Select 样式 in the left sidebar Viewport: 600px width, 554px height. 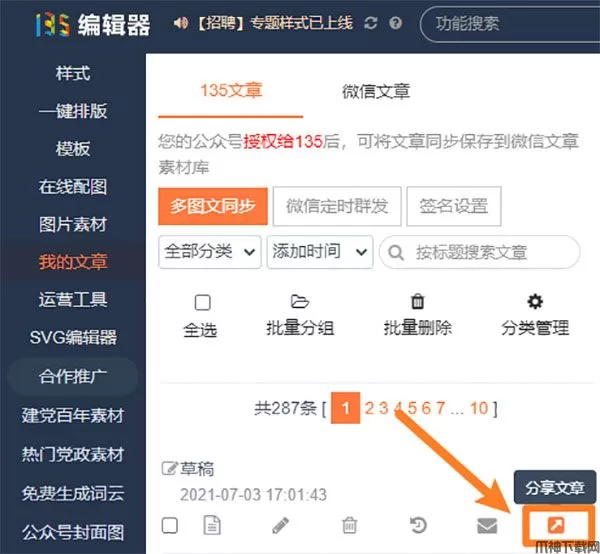coord(73,73)
